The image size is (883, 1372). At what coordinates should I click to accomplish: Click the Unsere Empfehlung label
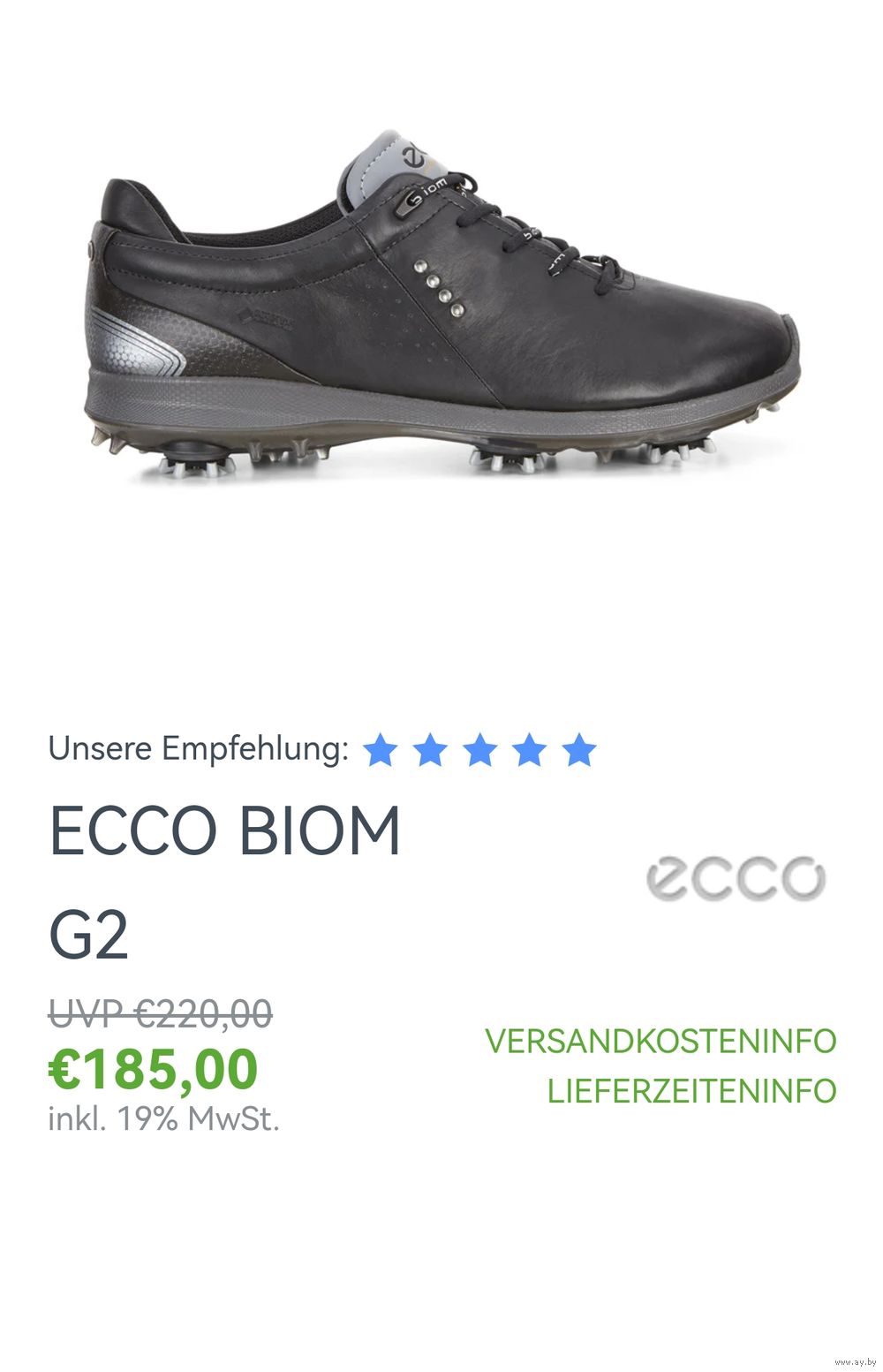(x=198, y=748)
